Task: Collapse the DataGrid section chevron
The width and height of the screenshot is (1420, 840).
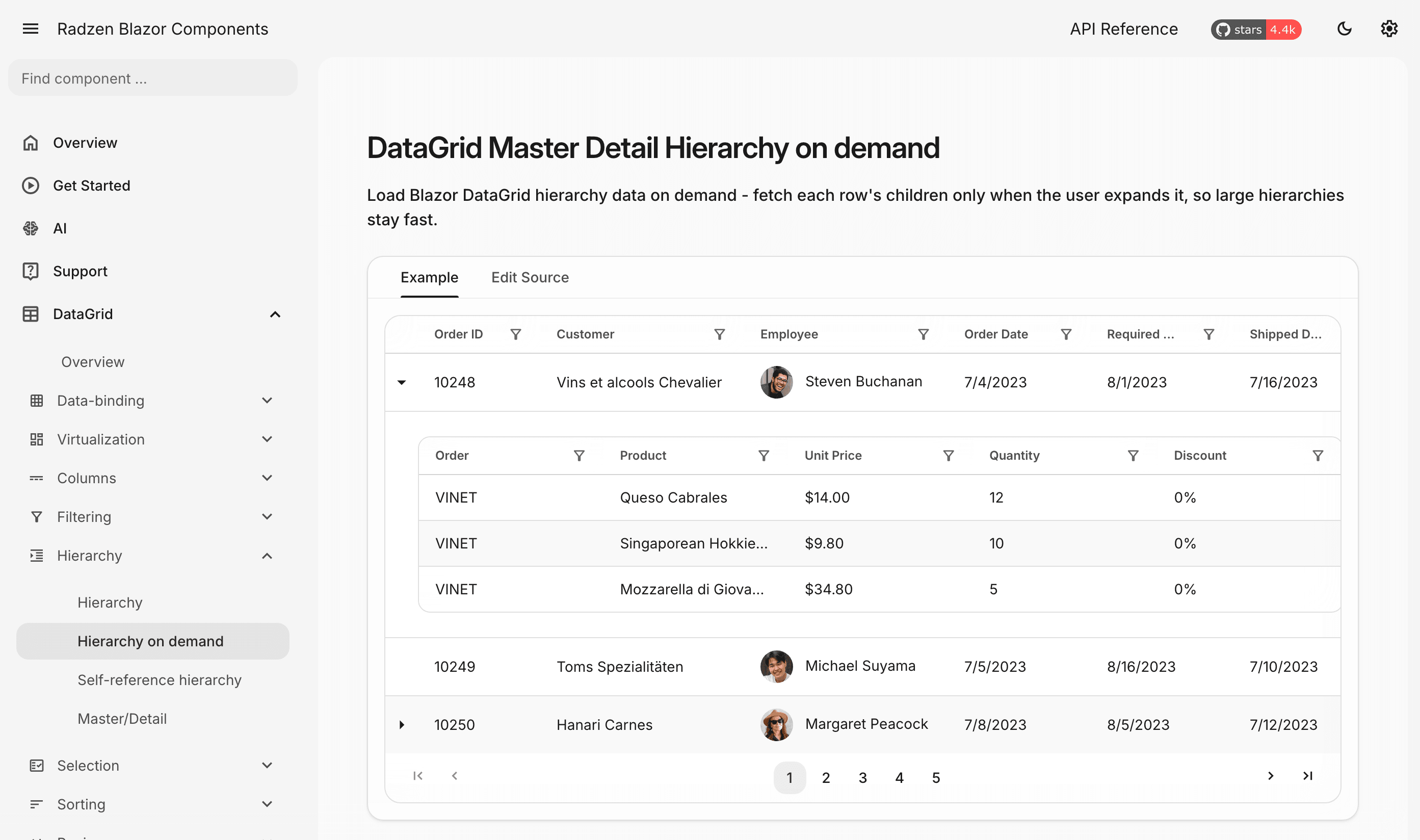Action: (275, 314)
